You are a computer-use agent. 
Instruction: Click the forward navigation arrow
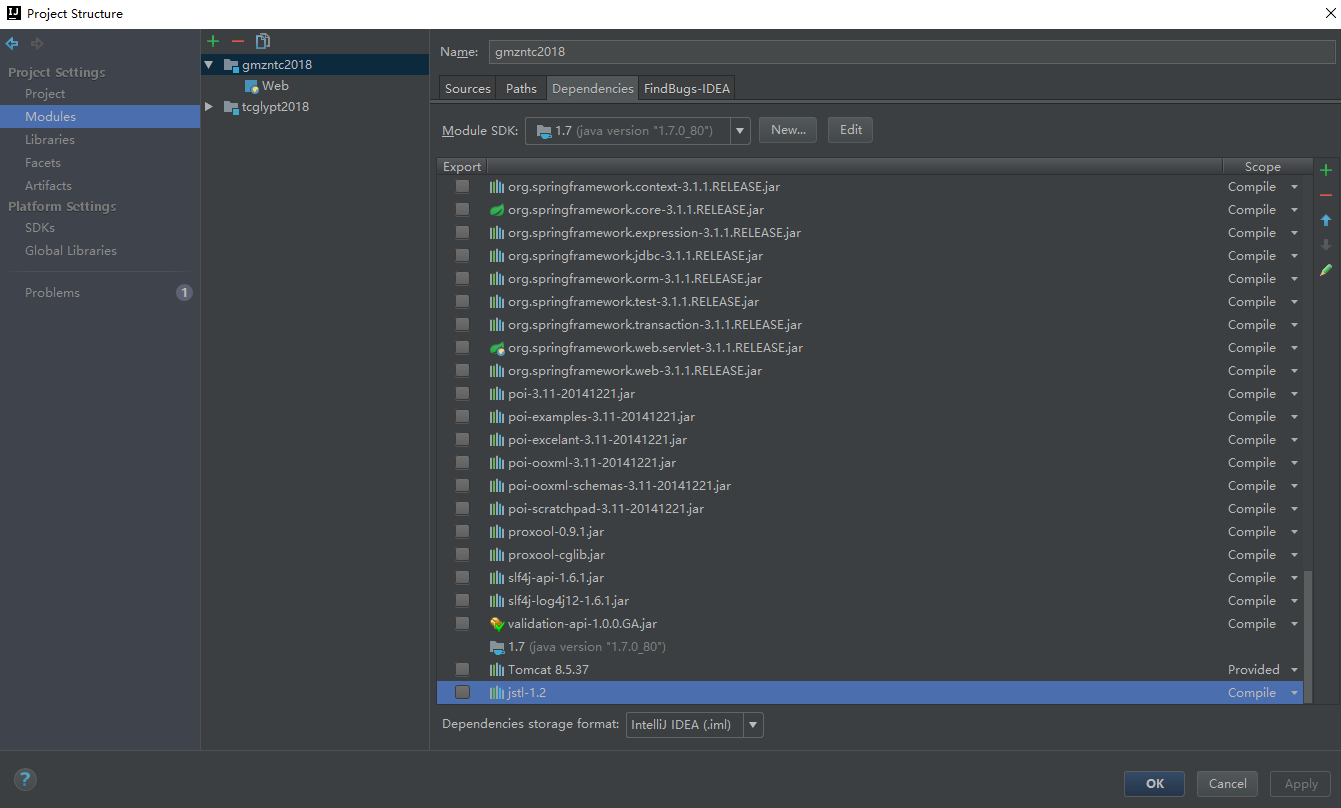click(37, 44)
